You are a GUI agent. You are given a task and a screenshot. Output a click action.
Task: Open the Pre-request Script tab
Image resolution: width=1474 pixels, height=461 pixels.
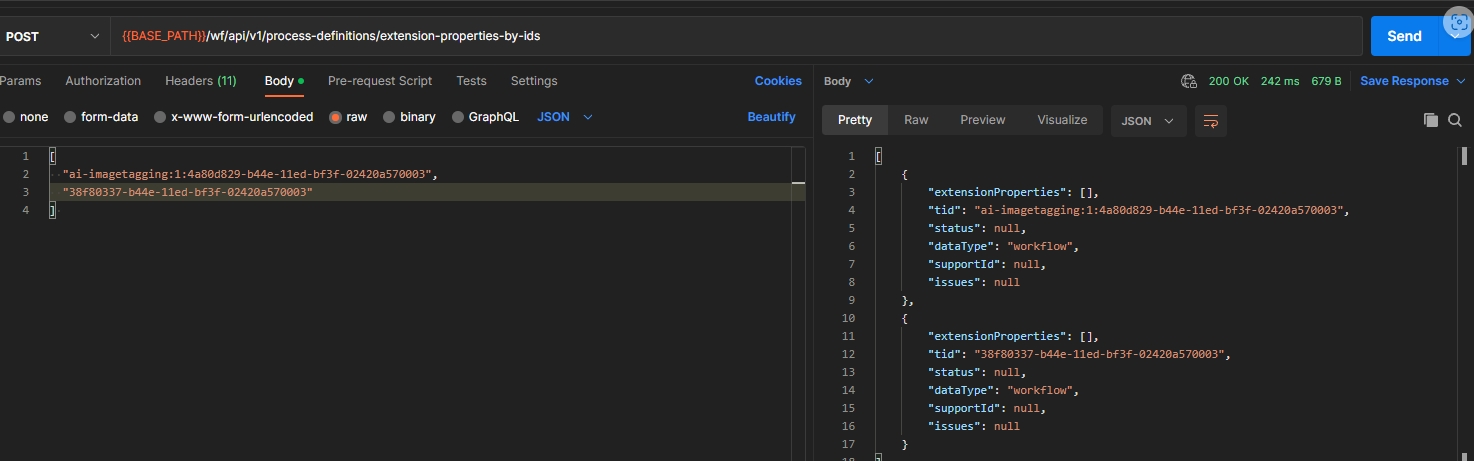(x=380, y=81)
